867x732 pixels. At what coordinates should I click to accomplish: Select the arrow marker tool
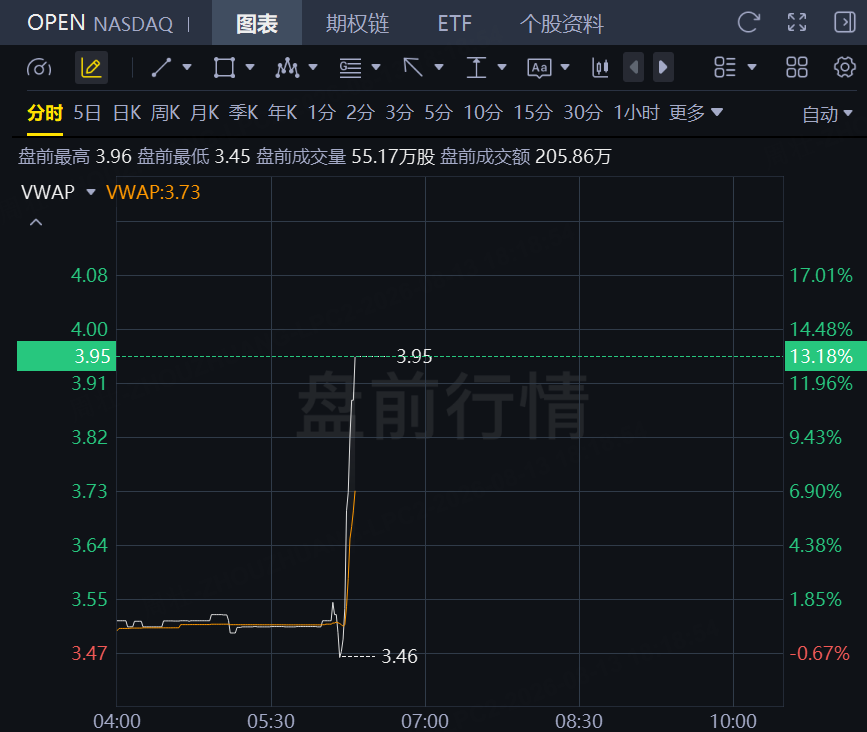click(x=413, y=67)
